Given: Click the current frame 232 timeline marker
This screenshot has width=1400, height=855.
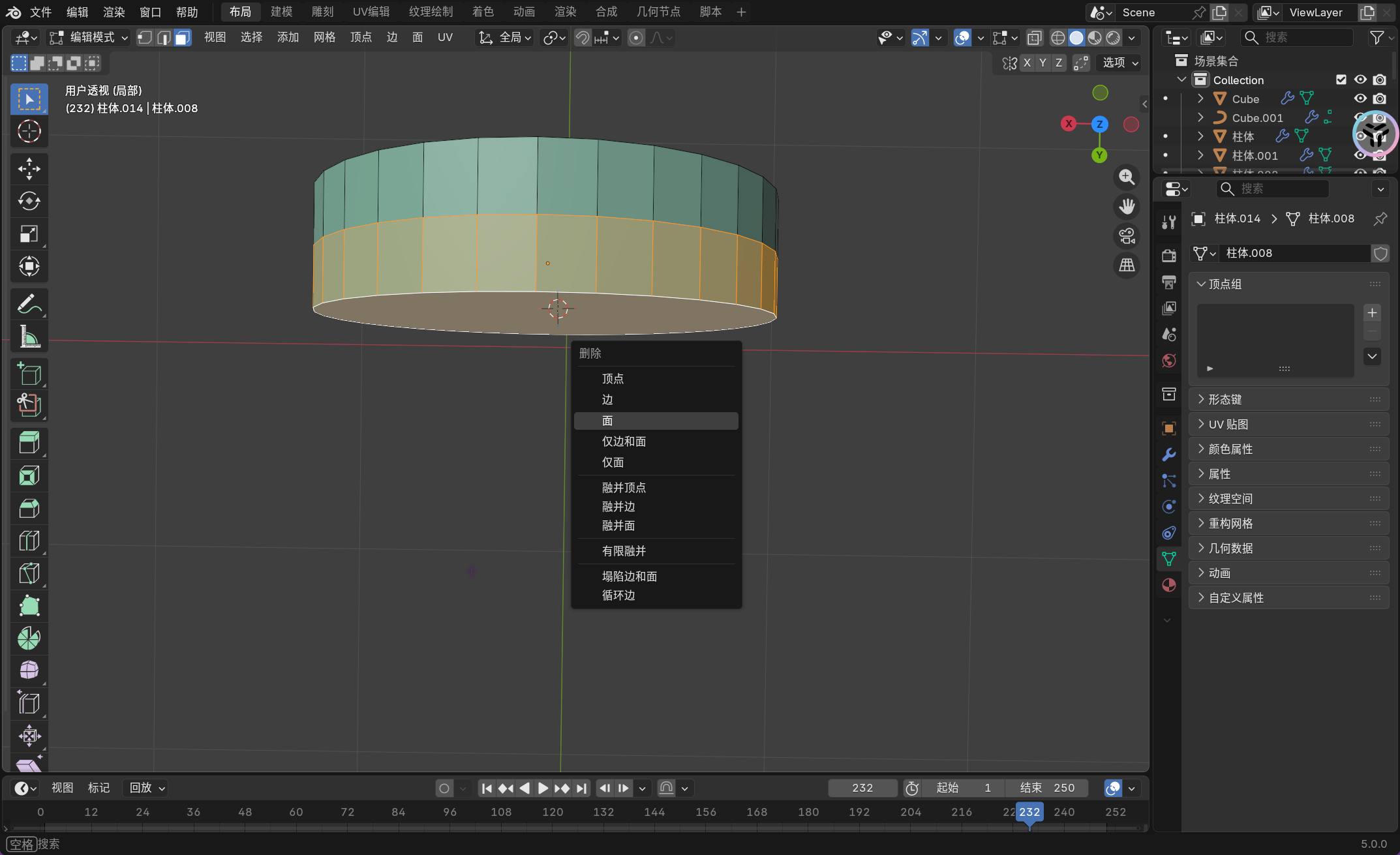Looking at the screenshot, I should pos(1029,812).
